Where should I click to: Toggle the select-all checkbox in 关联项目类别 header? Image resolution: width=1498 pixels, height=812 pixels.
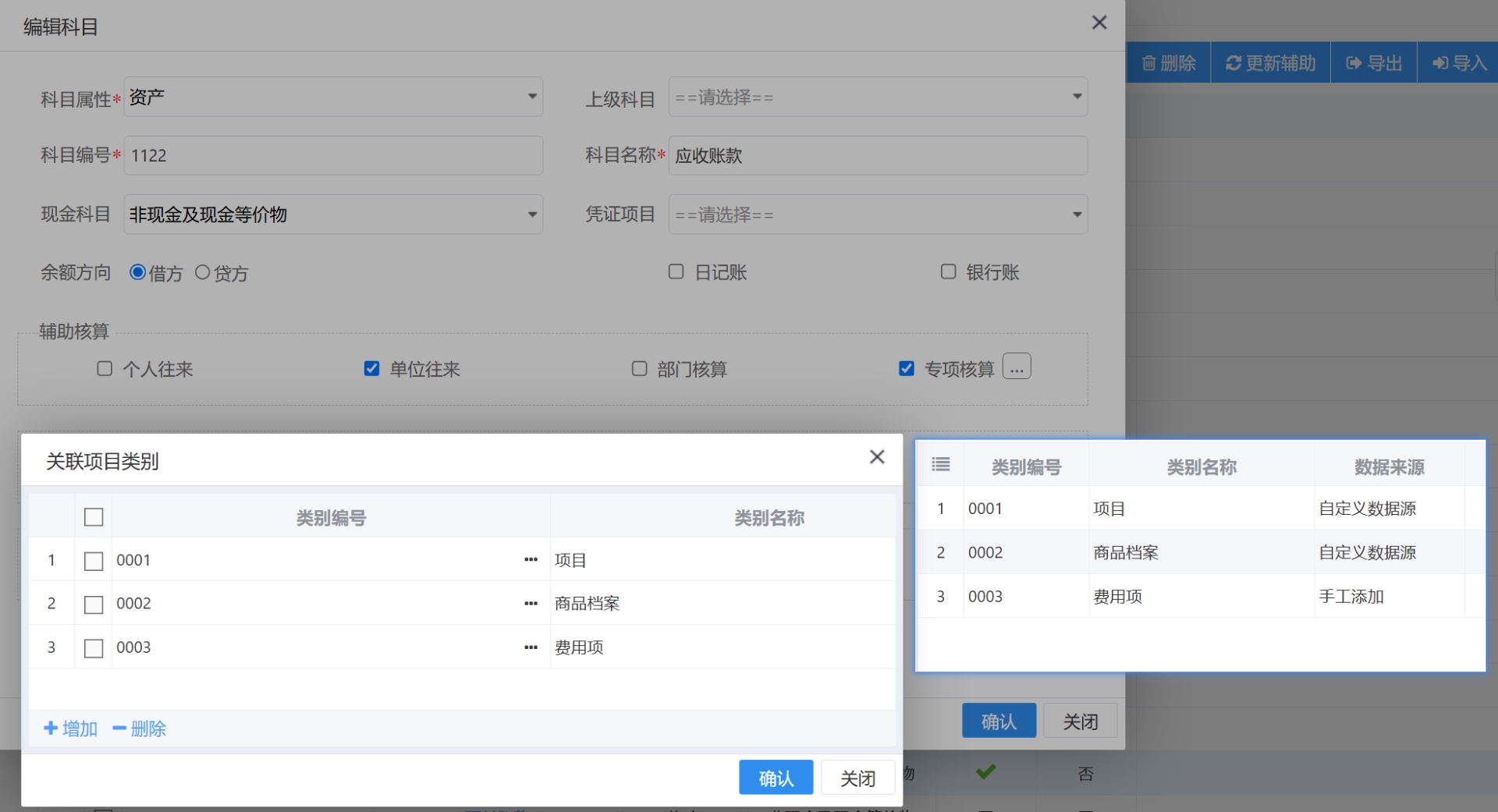pos(94,517)
